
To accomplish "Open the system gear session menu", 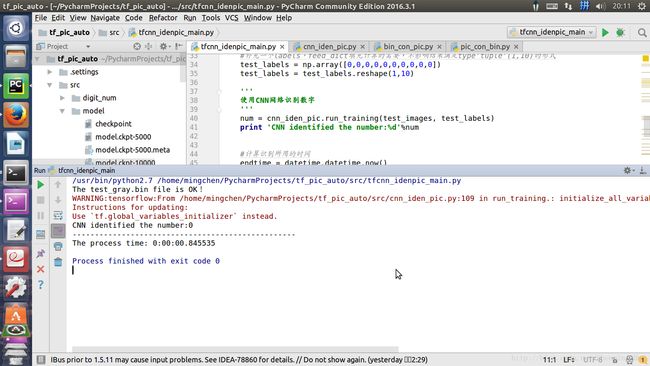I will (x=641, y=6).
